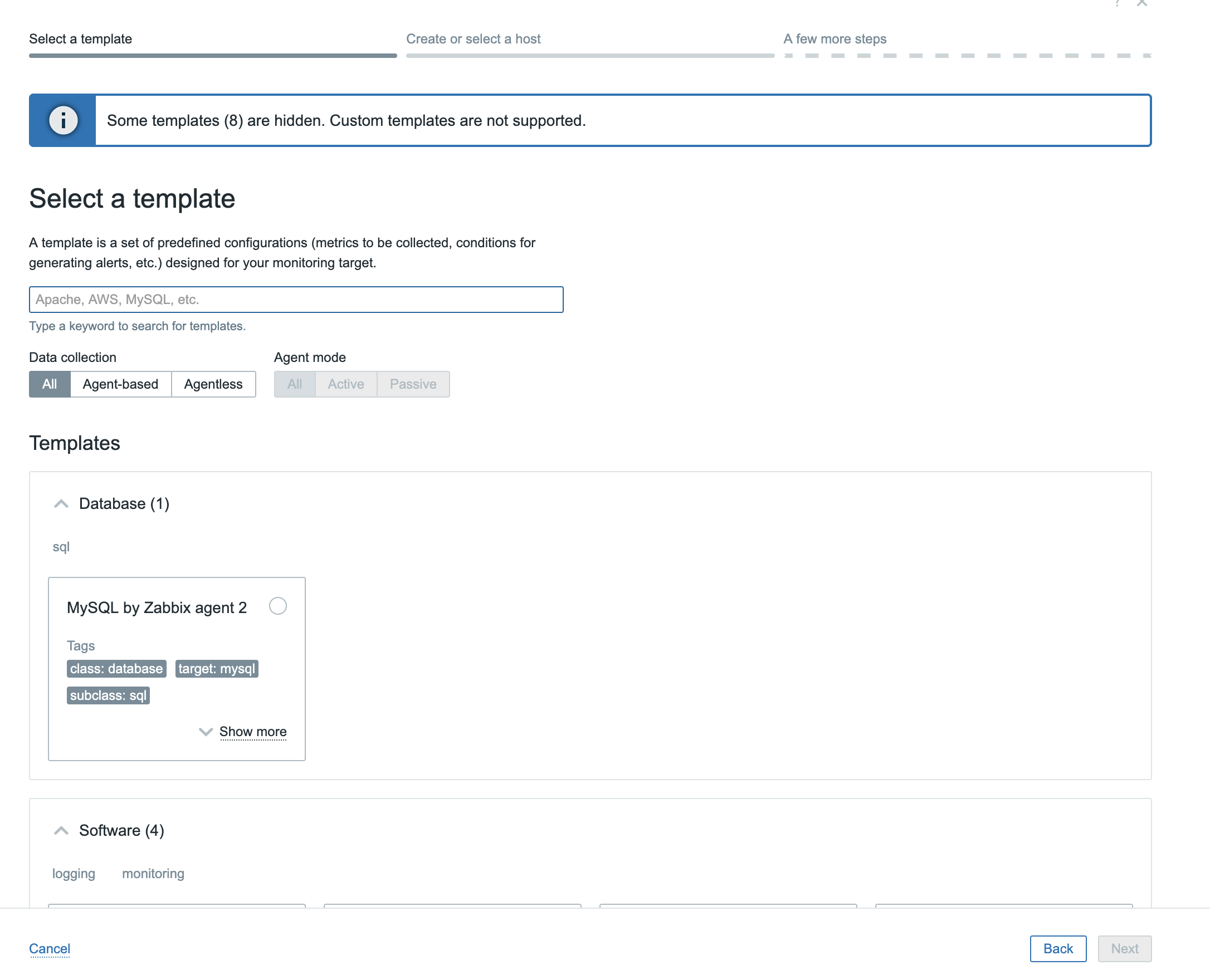Set Data collection to Agentless

(213, 384)
